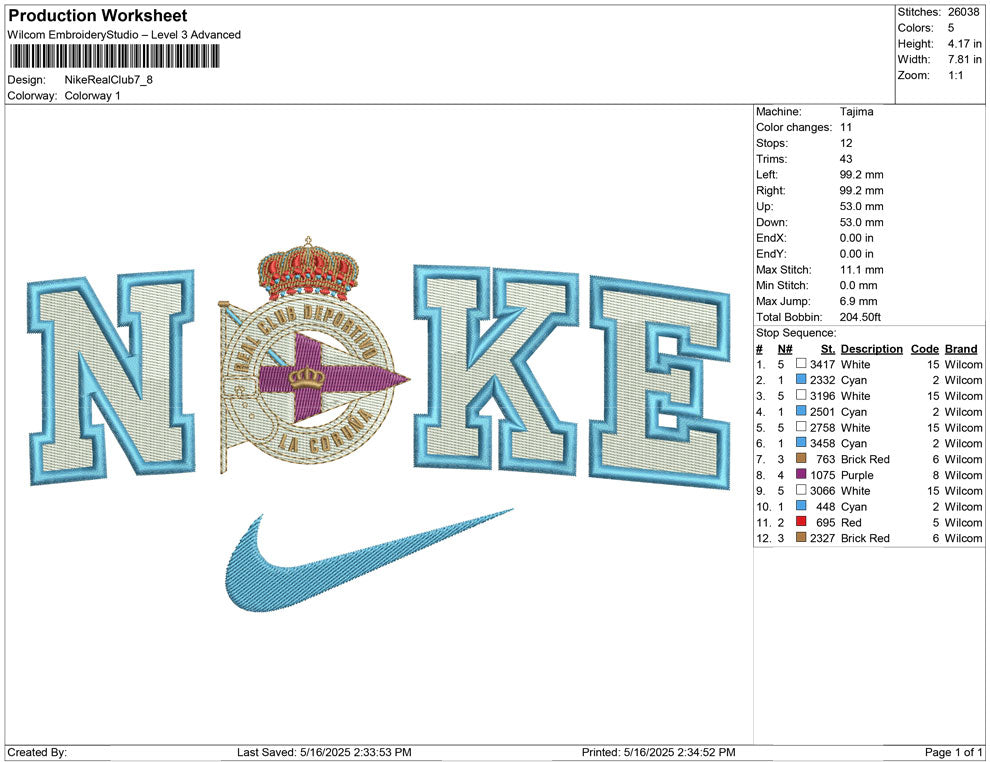Click the Last Saved timestamp in footer
Screen dimensions: 990x762
pyautogui.click(x=325, y=752)
